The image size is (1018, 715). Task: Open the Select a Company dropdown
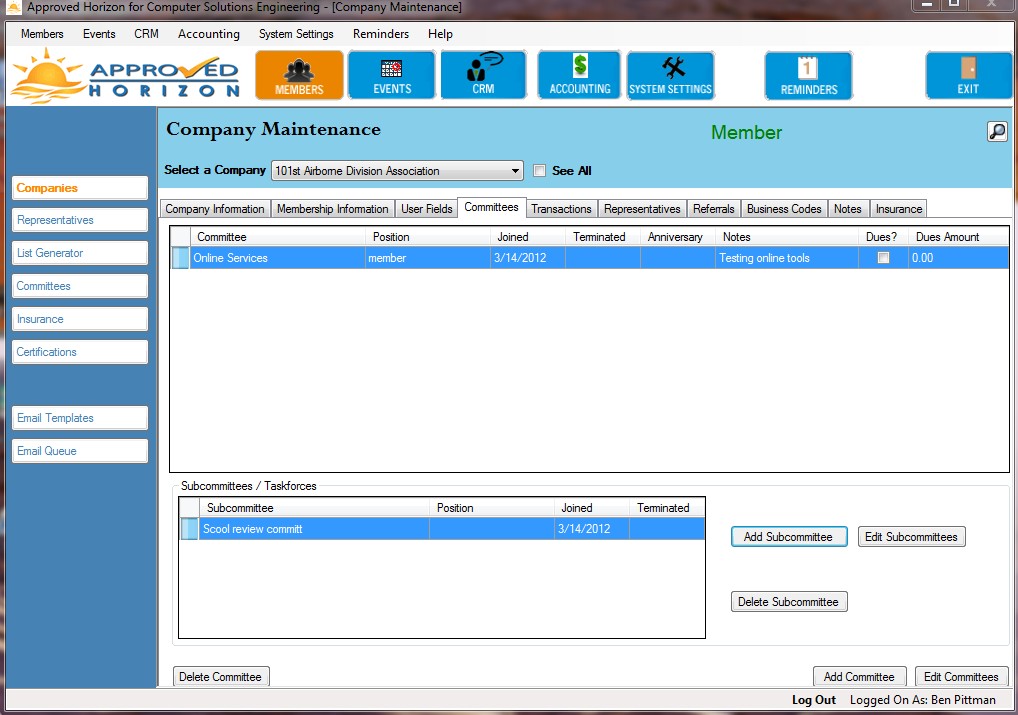point(397,171)
